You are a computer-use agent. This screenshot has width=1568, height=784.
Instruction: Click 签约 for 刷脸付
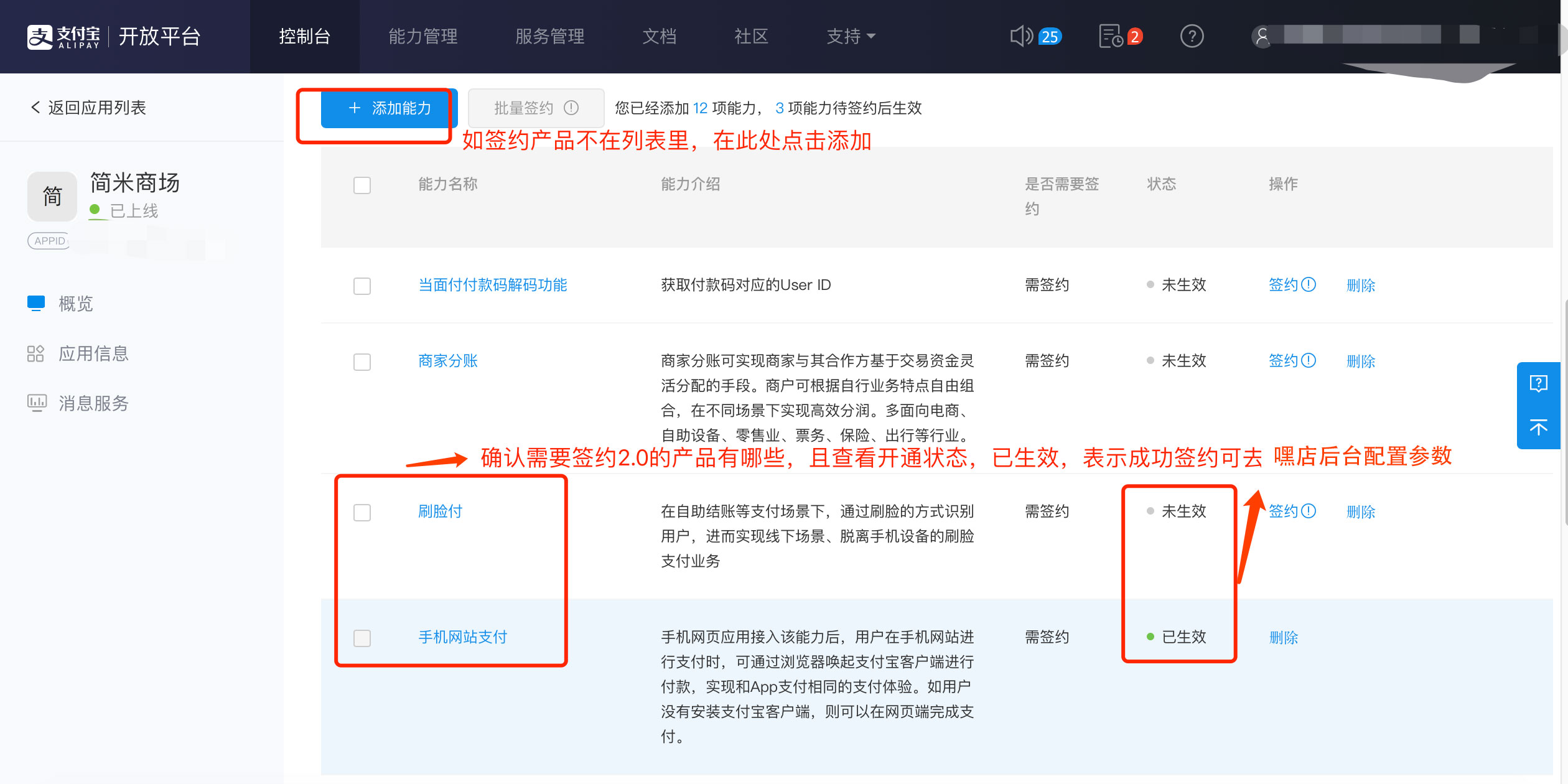(1283, 511)
